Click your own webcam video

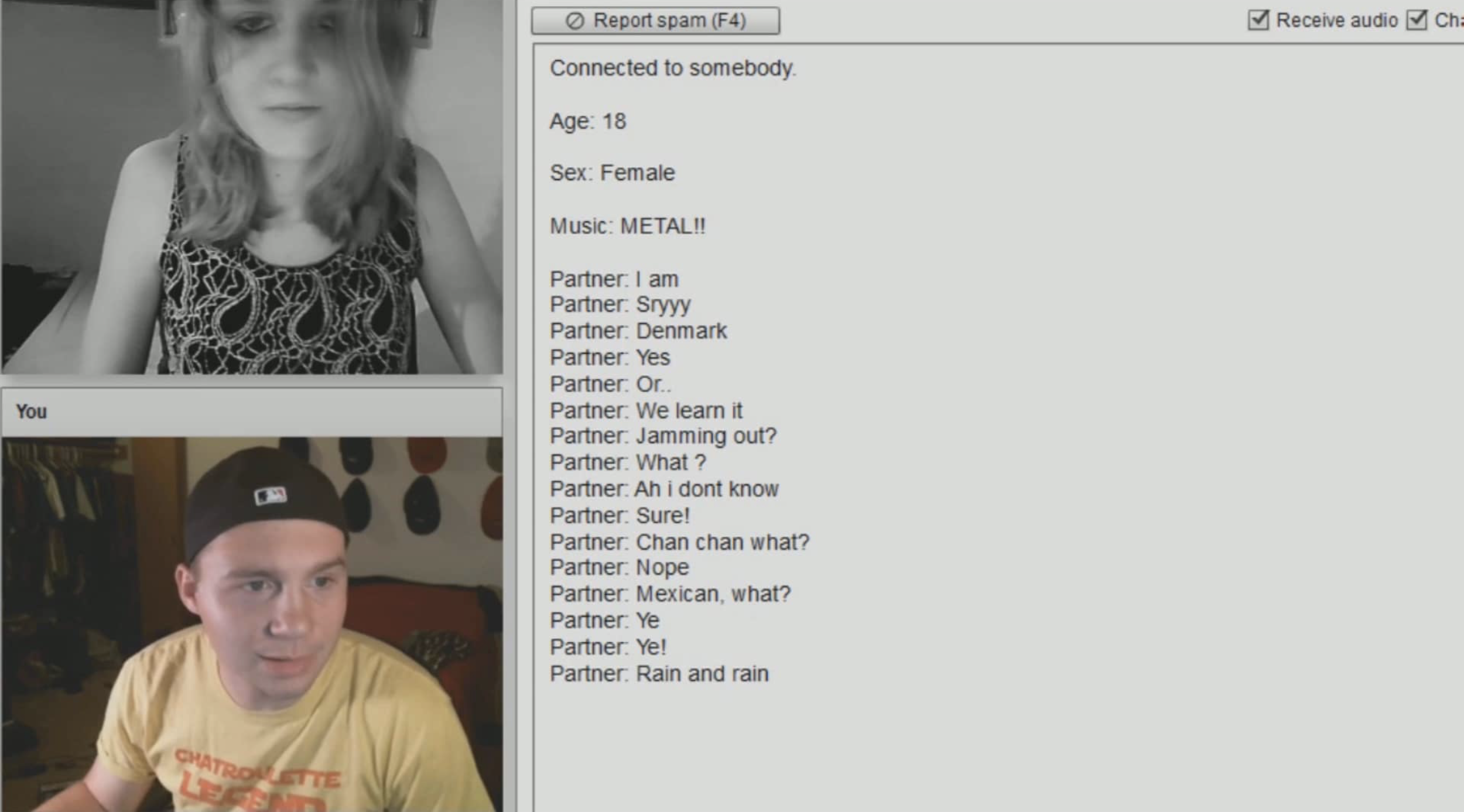[x=252, y=623]
